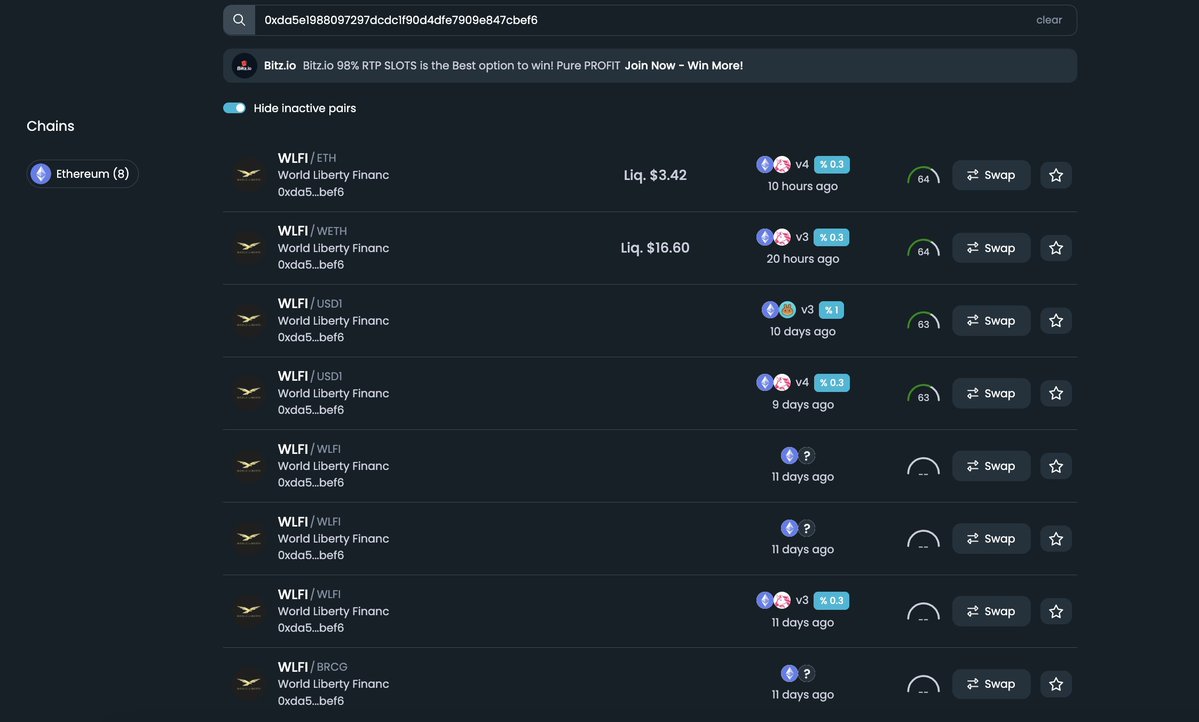1199x722 pixels.
Task: Click the WLFI token logo in the WLFI/ETH row
Action: (x=249, y=174)
